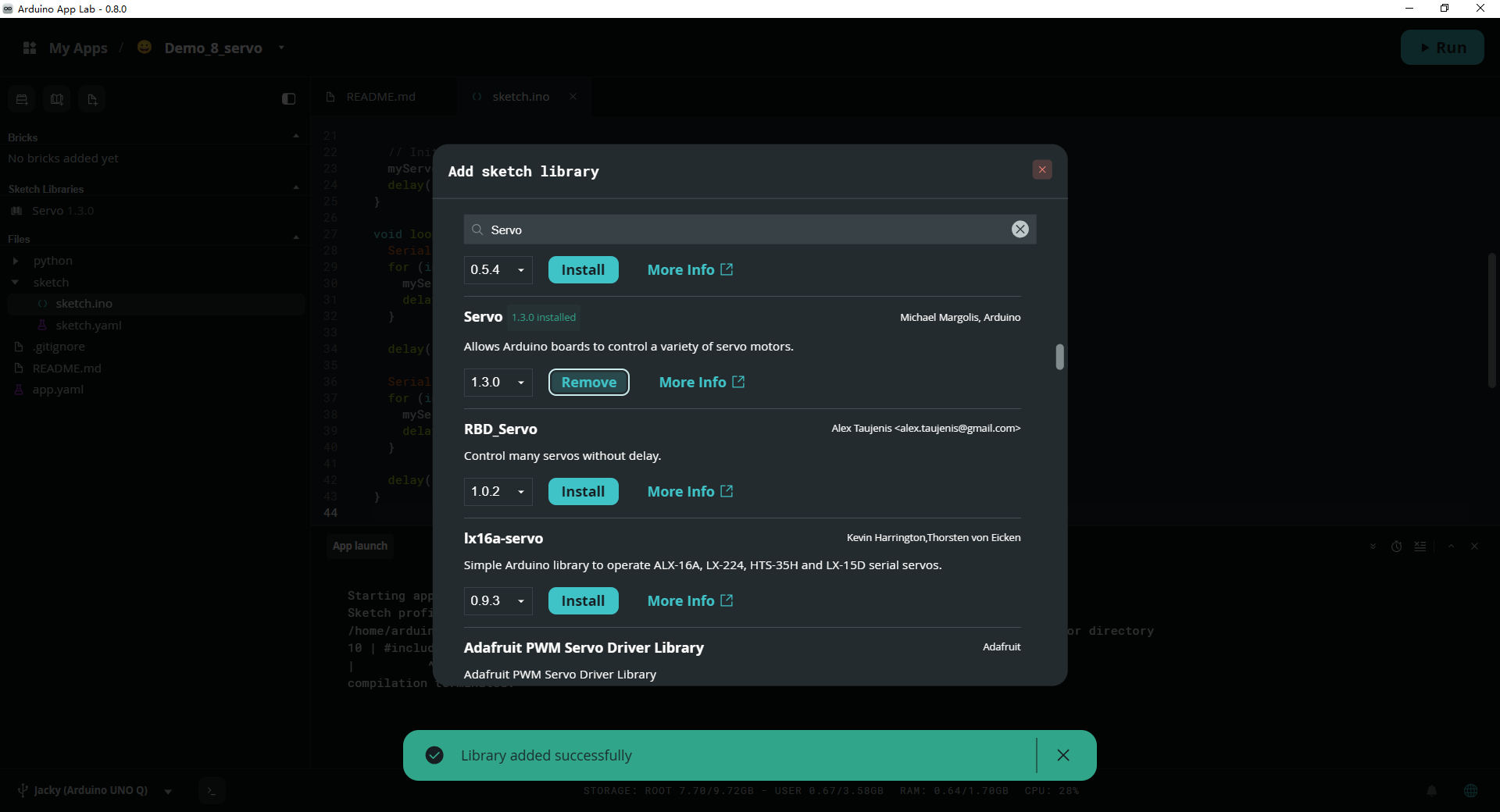Click the Adafruit PWM Servo Driver Library title

584,647
